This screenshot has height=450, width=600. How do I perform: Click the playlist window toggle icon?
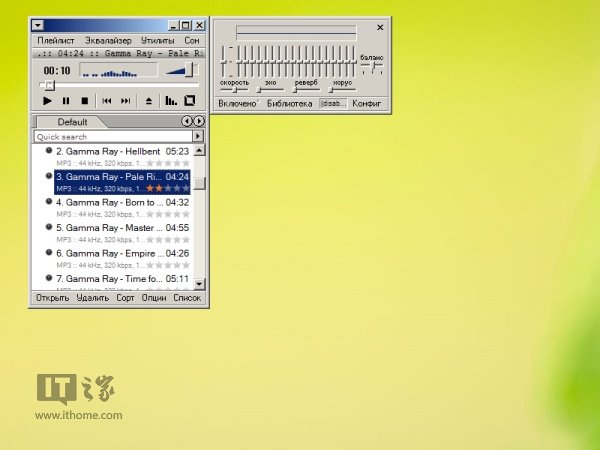pyautogui.click(x=190, y=101)
